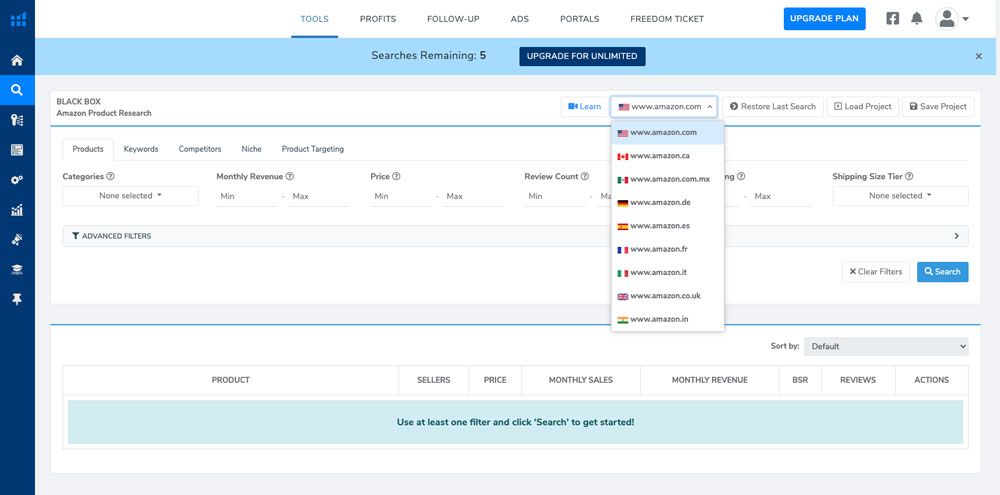This screenshot has width=1000, height=495.
Task: Switch to the Competitors tab
Action: click(x=200, y=149)
